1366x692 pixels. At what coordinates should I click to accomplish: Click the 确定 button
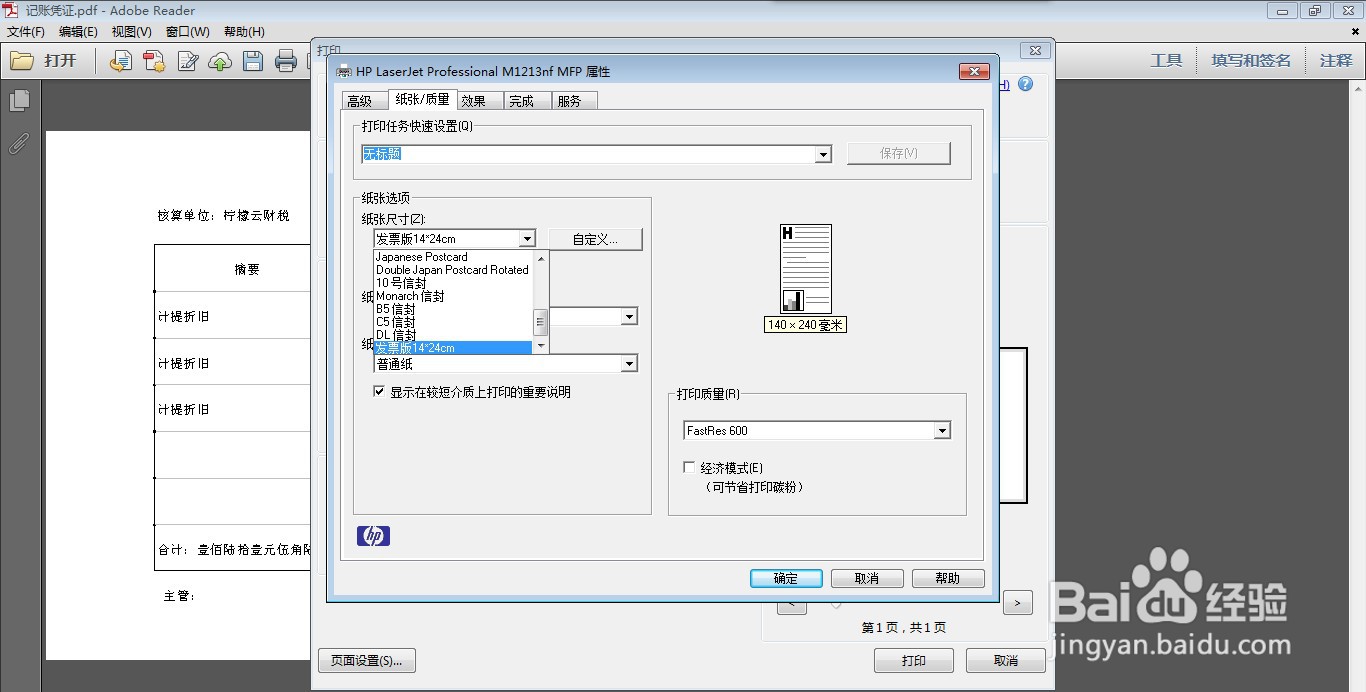click(x=786, y=578)
